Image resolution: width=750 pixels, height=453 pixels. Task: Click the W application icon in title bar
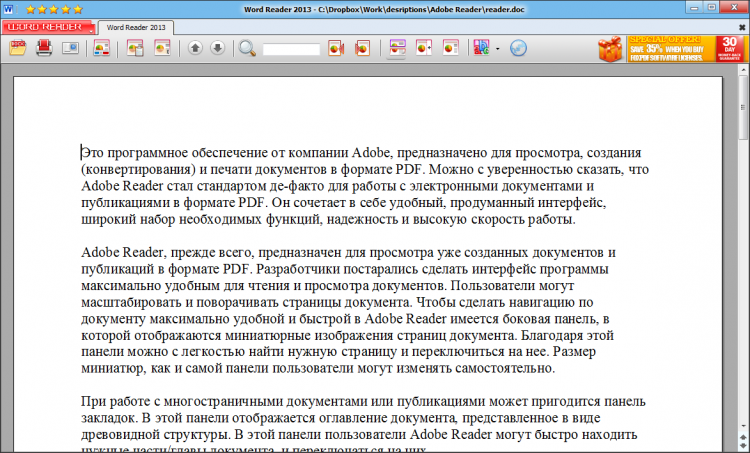click(8, 9)
